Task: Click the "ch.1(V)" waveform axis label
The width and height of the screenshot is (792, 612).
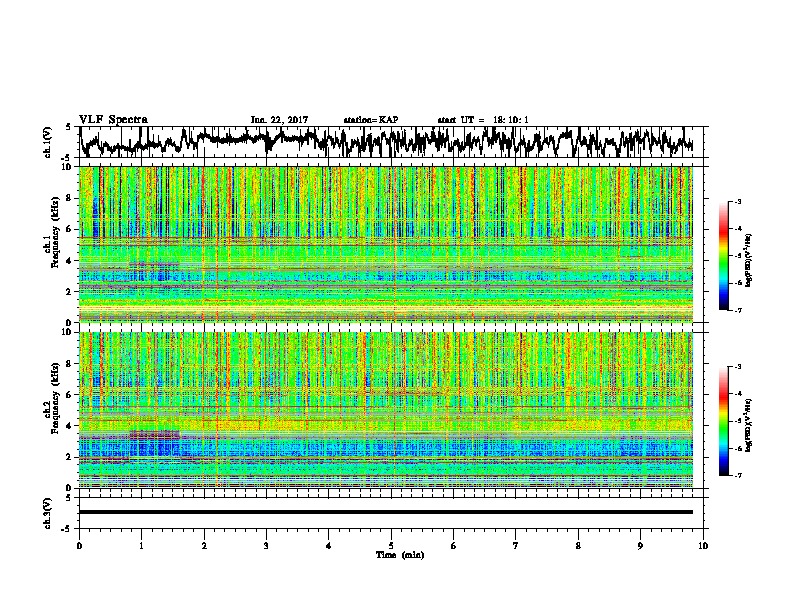Action: [48, 143]
